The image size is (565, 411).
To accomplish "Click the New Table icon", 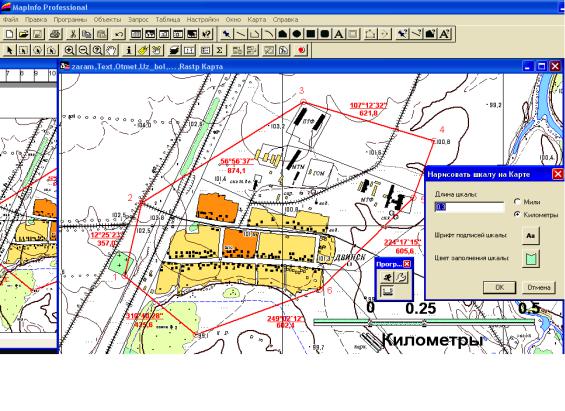I will coord(10,34).
